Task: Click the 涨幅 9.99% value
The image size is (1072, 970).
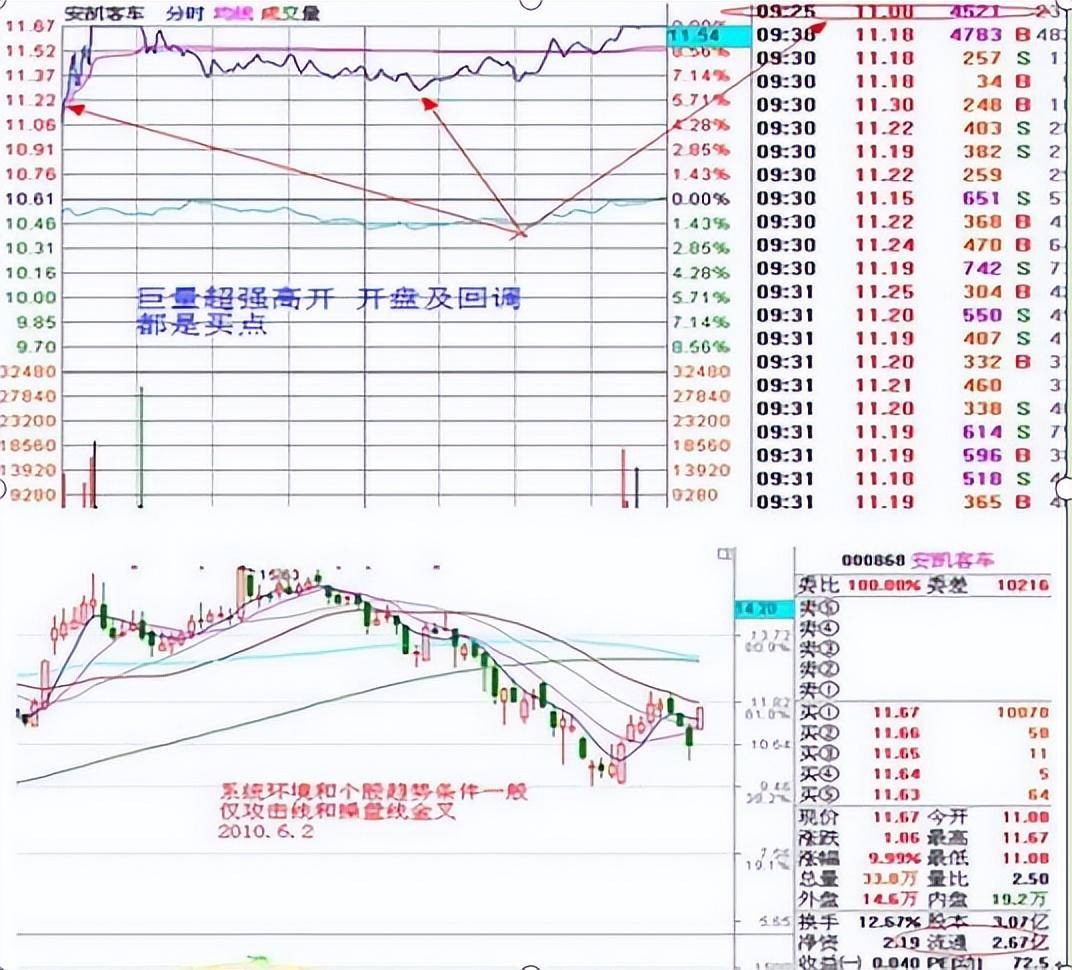Action: (894, 859)
